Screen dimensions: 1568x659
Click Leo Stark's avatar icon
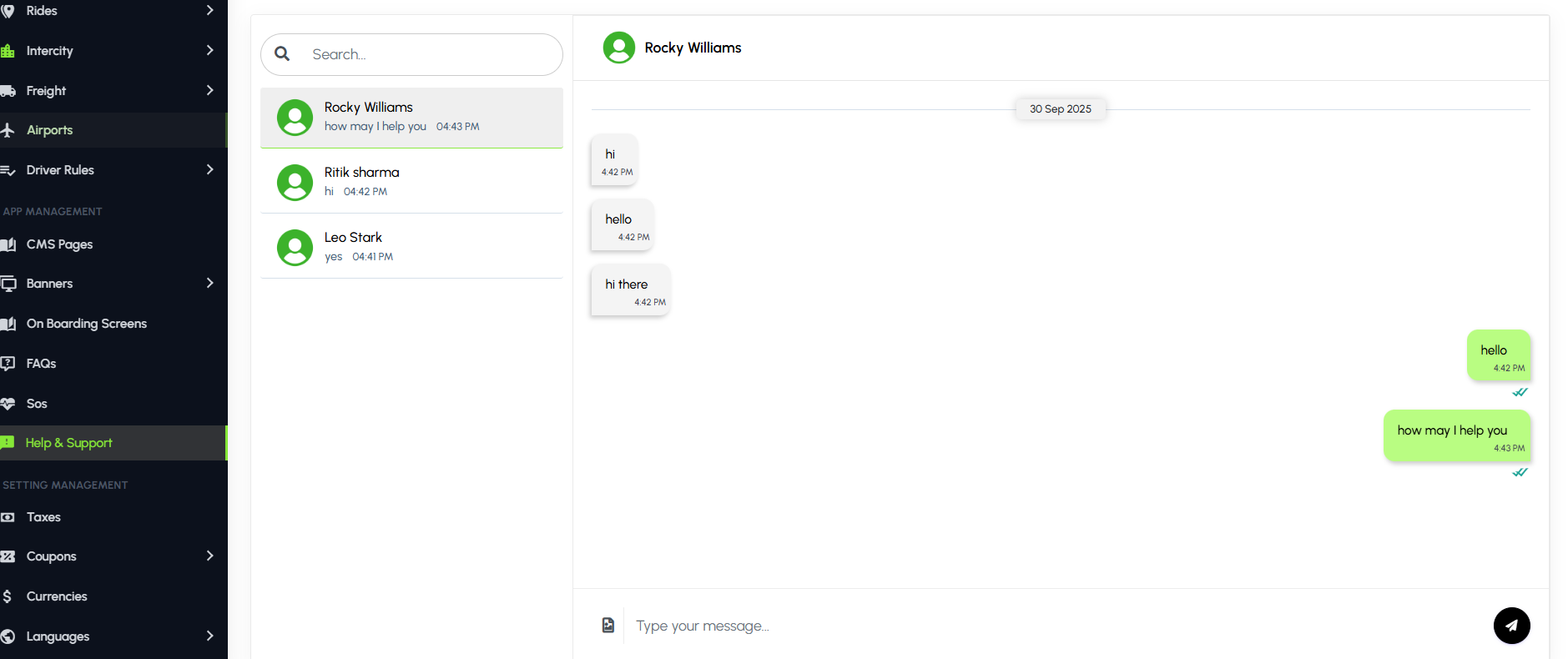[295, 248]
